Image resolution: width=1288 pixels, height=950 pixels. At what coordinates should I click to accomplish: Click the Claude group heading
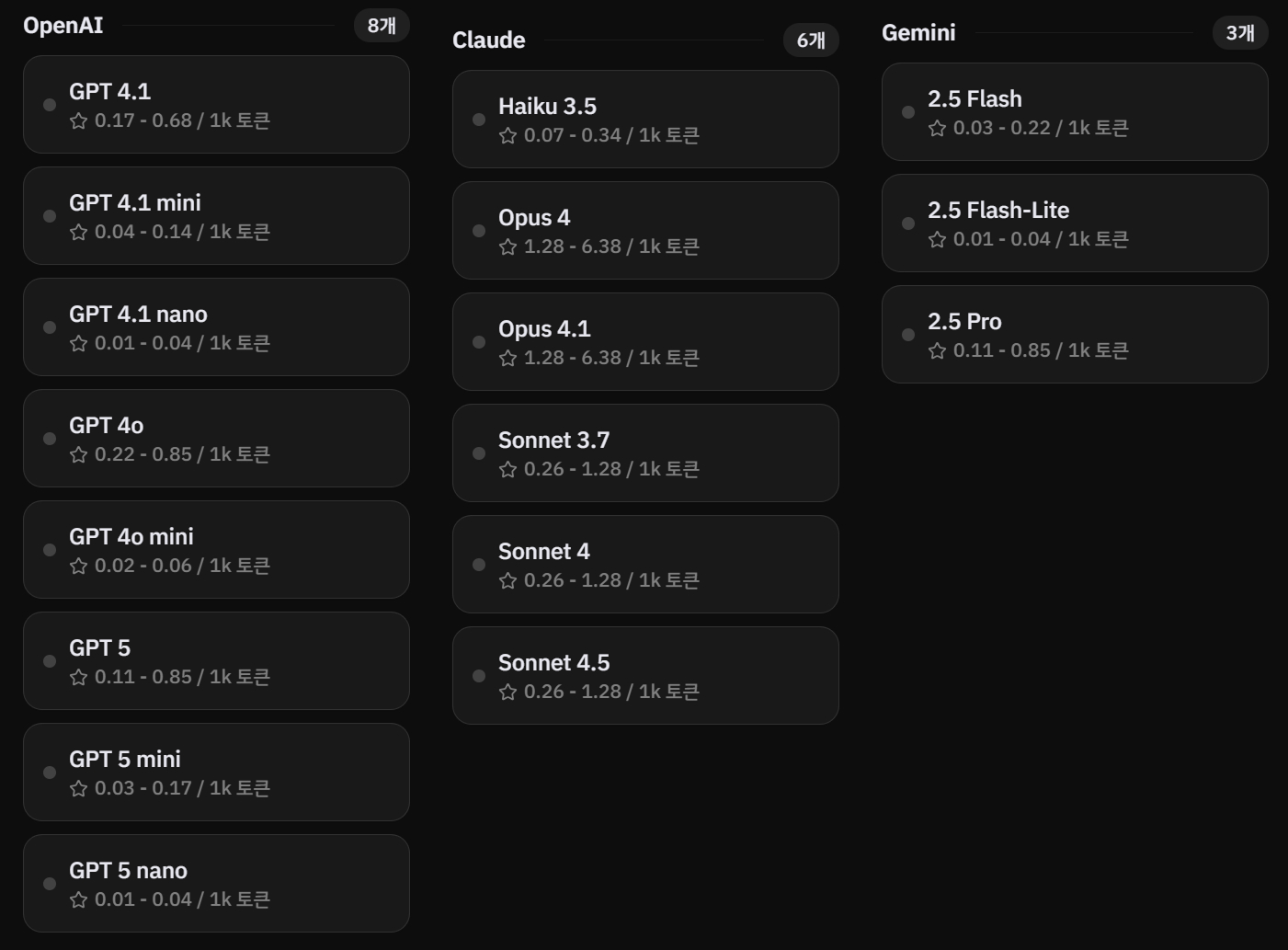click(489, 40)
